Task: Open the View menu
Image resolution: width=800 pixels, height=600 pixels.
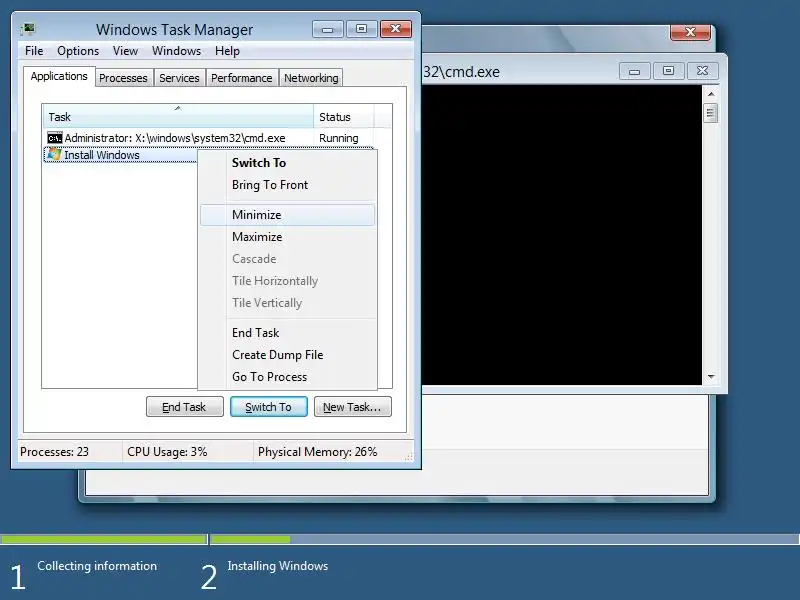Action: click(125, 51)
